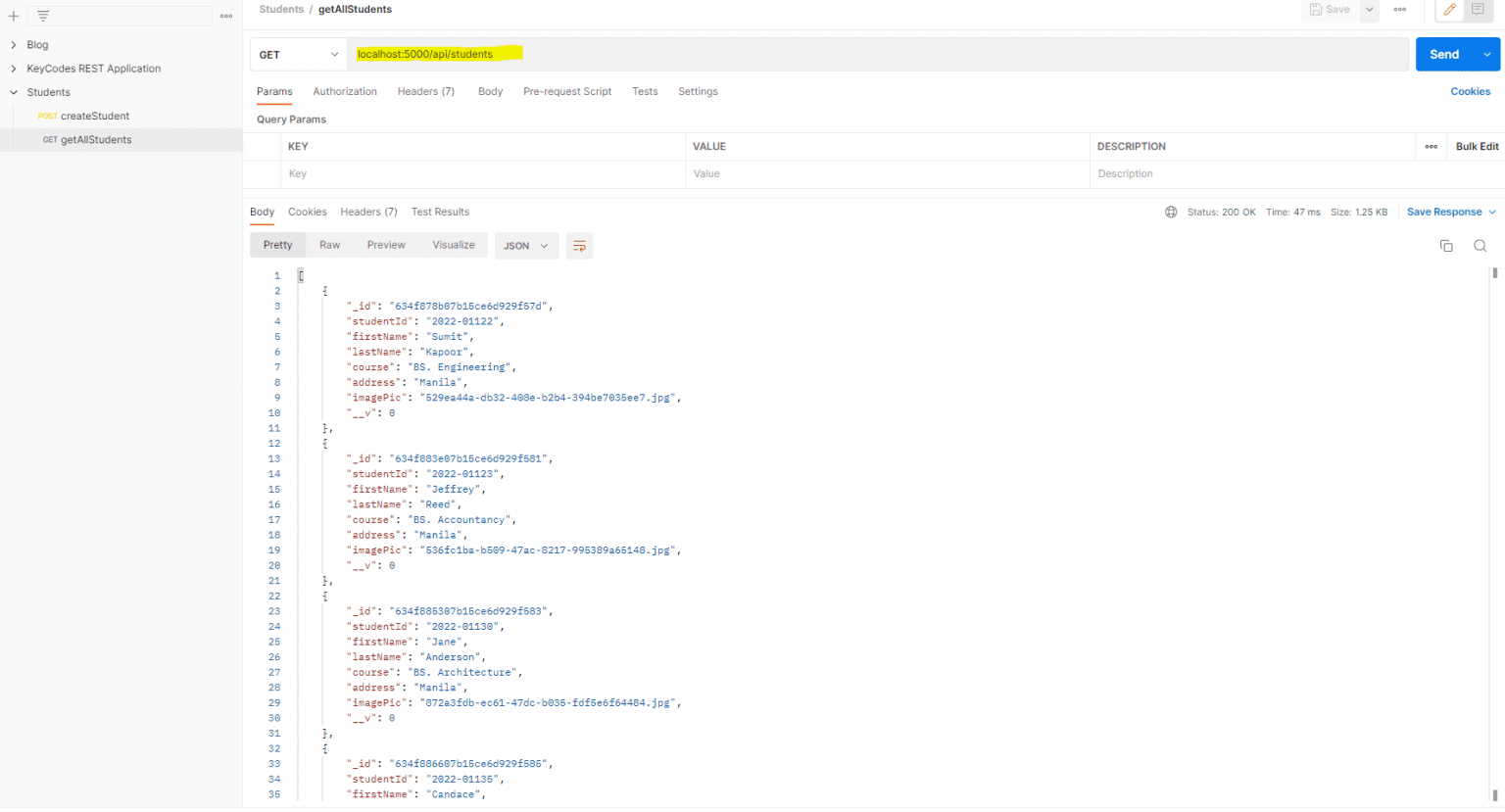Viewport: 1505px width, 812px height.
Task: Open the comments icon at top right
Action: pos(1478,10)
